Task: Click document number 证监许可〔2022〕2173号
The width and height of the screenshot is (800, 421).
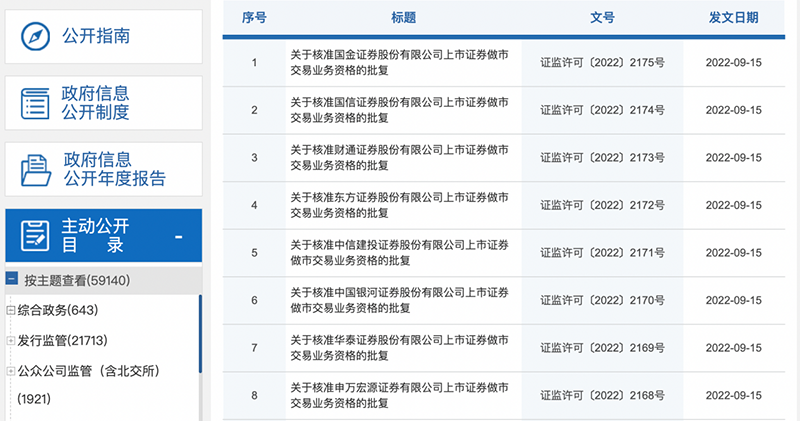Action: pos(603,158)
